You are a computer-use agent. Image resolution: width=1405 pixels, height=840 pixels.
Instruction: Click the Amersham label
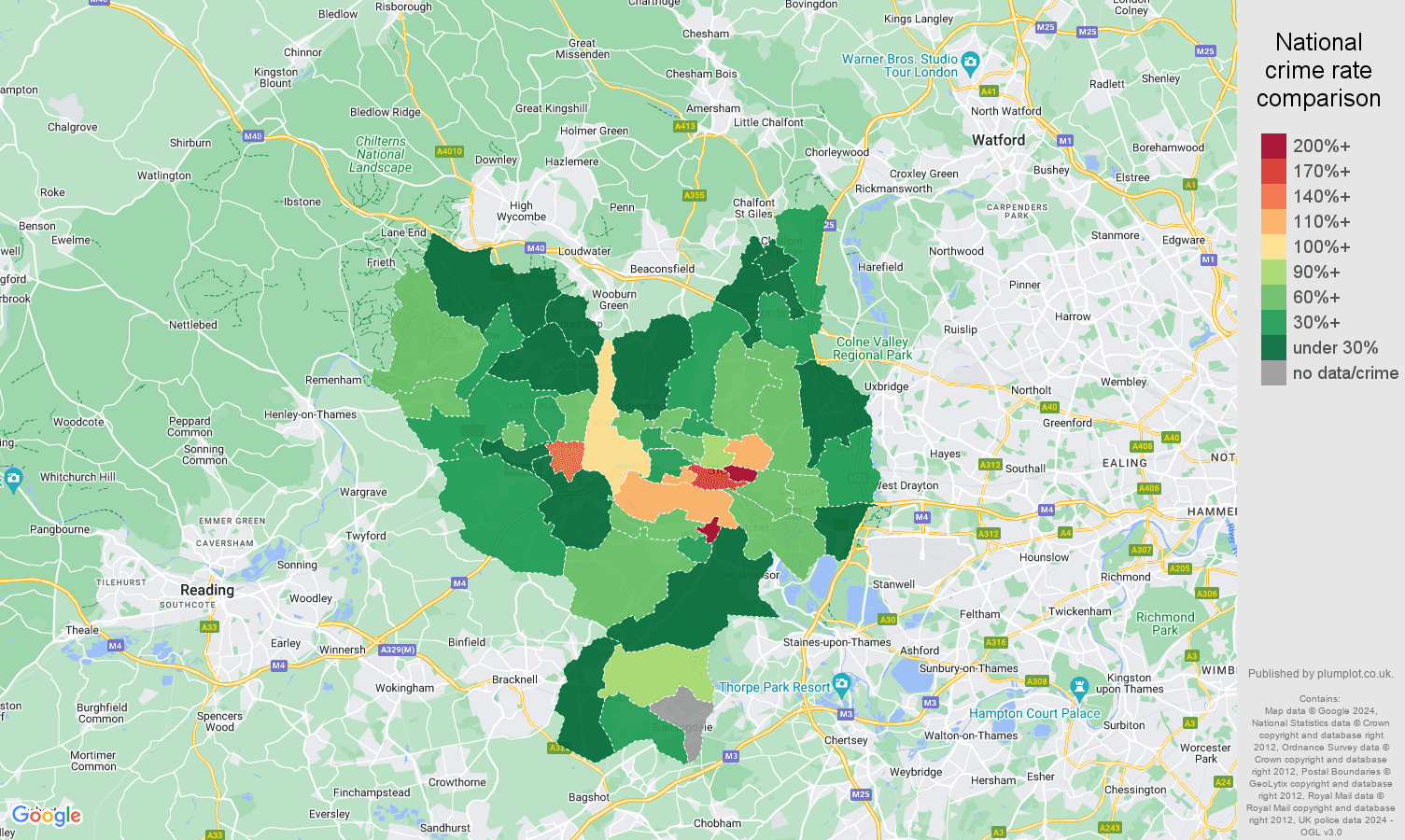click(x=713, y=108)
